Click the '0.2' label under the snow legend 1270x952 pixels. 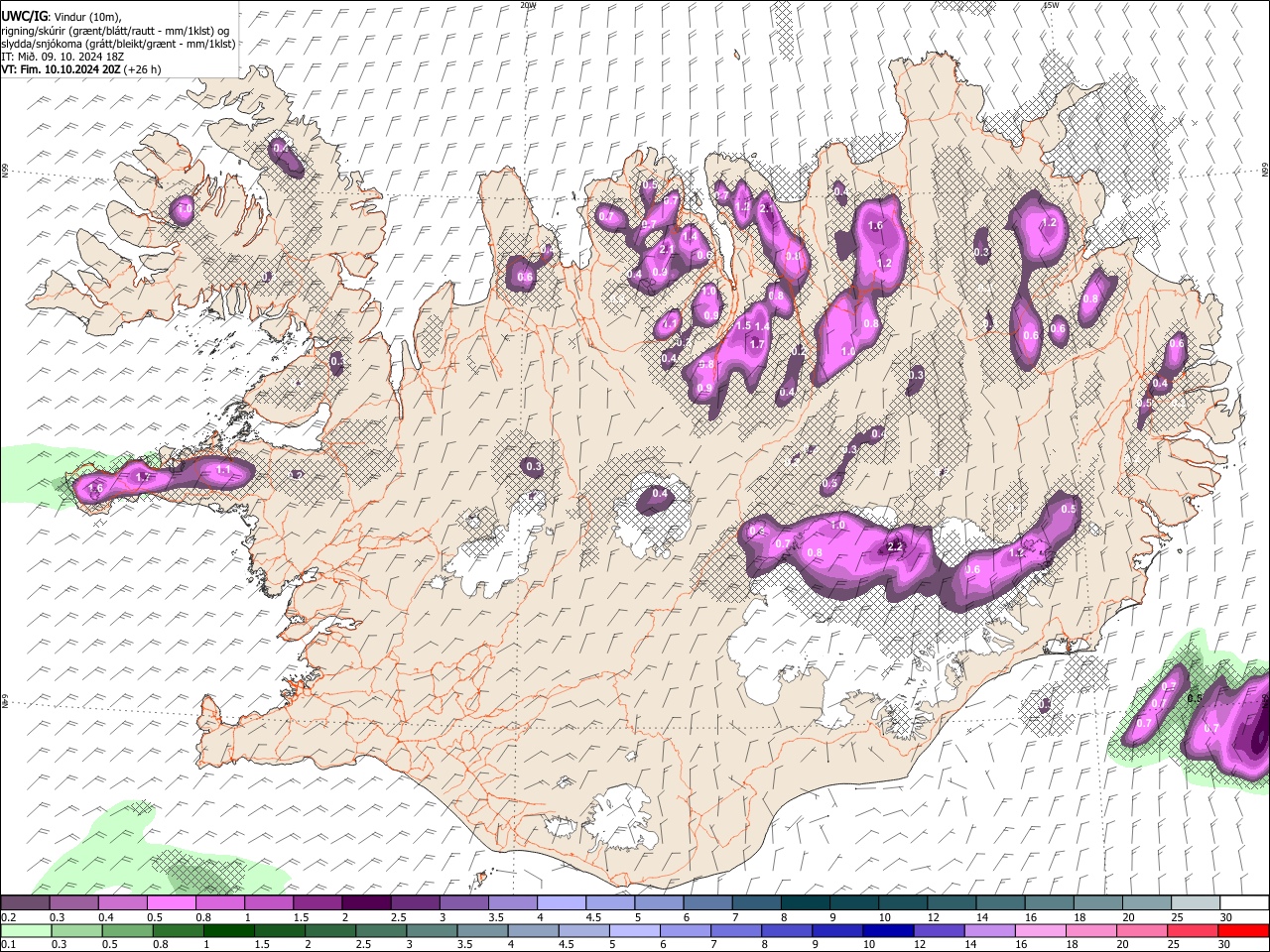(x=7, y=917)
